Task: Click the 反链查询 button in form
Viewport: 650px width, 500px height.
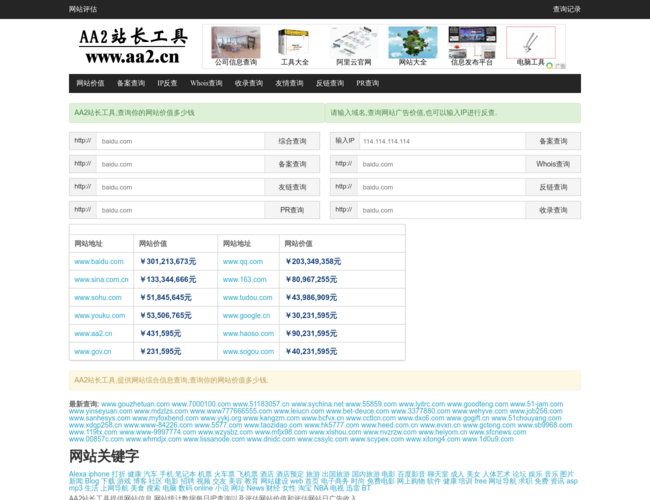Action: click(x=553, y=187)
